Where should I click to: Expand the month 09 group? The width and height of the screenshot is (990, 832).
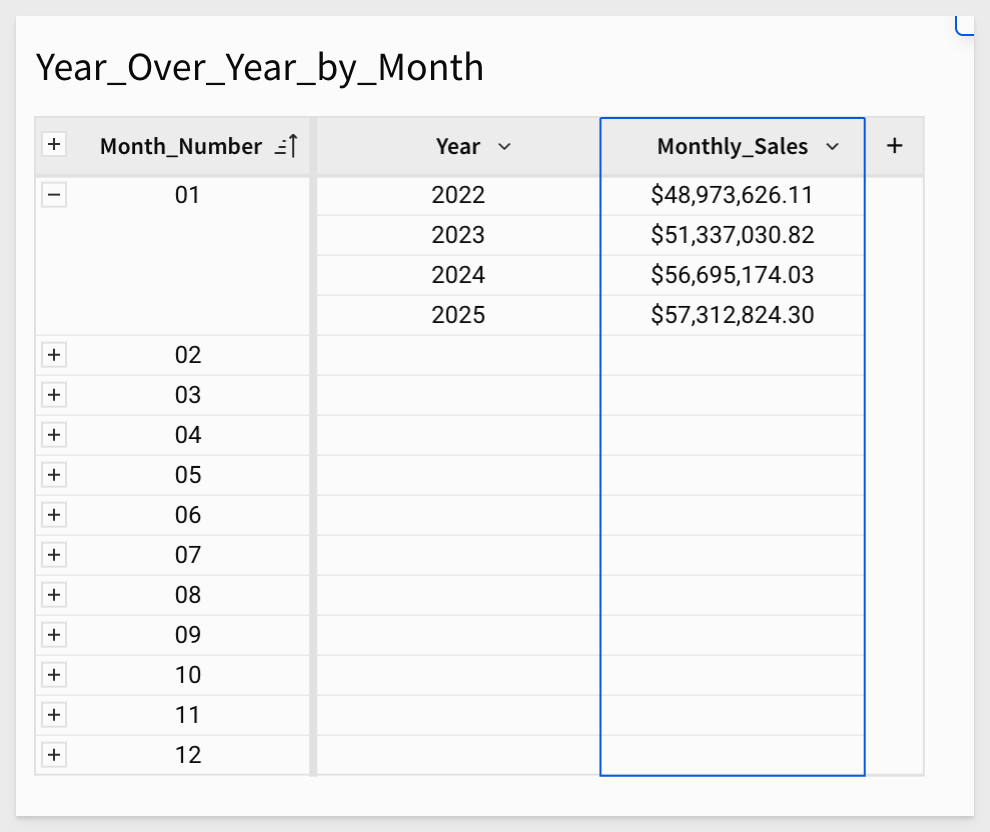coord(54,635)
